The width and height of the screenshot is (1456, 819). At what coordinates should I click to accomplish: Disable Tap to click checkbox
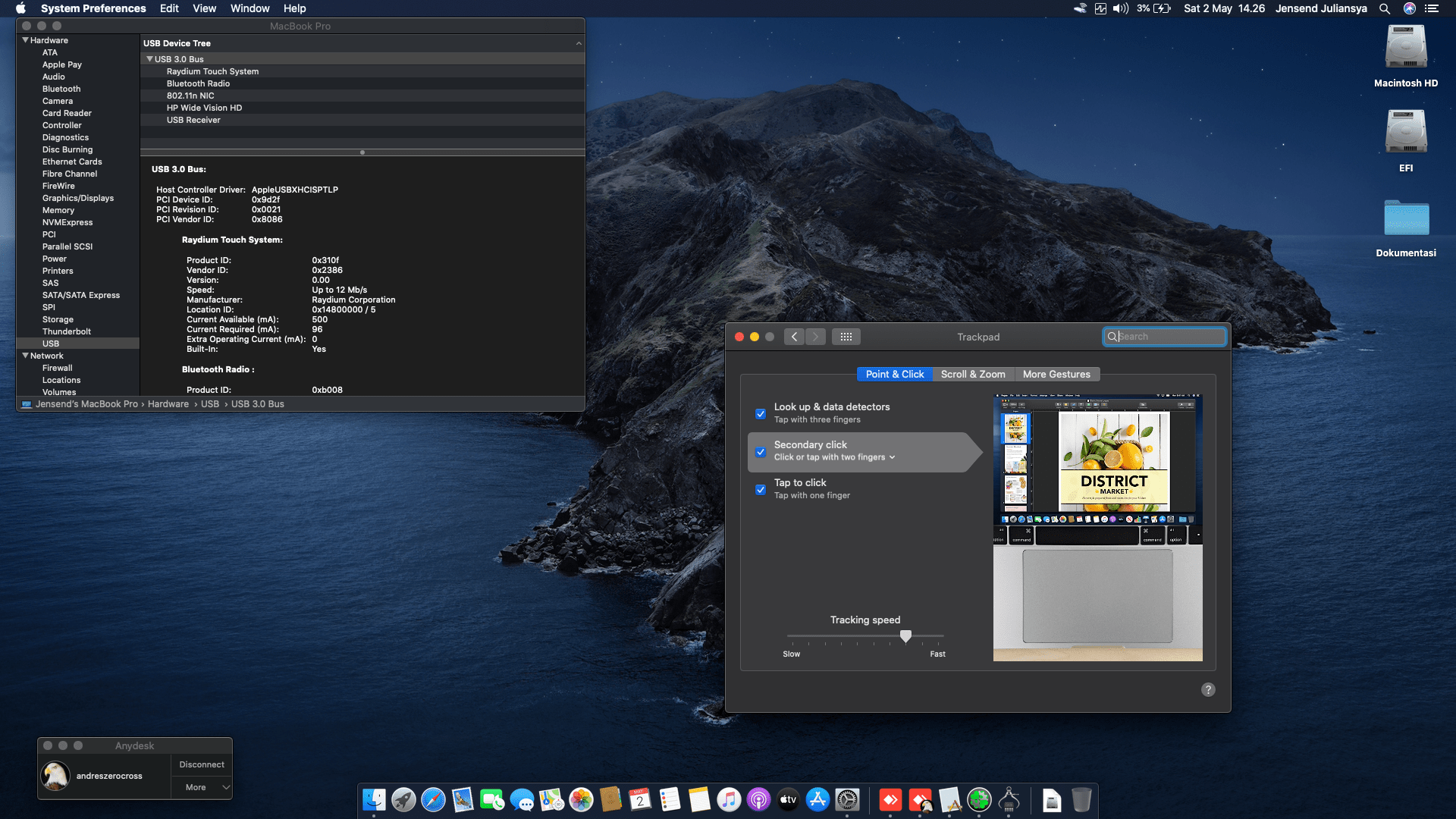coord(761,490)
